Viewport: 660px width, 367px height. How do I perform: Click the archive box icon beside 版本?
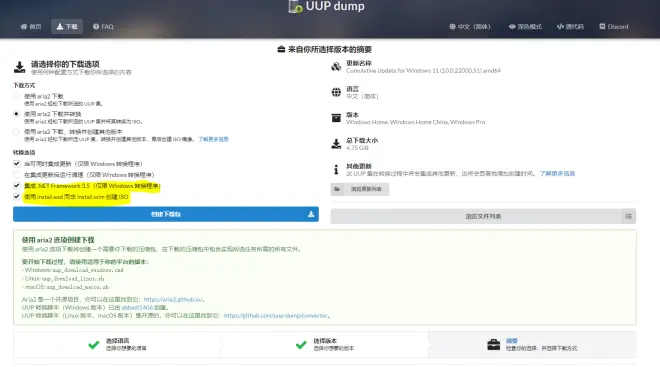[x=336, y=118]
